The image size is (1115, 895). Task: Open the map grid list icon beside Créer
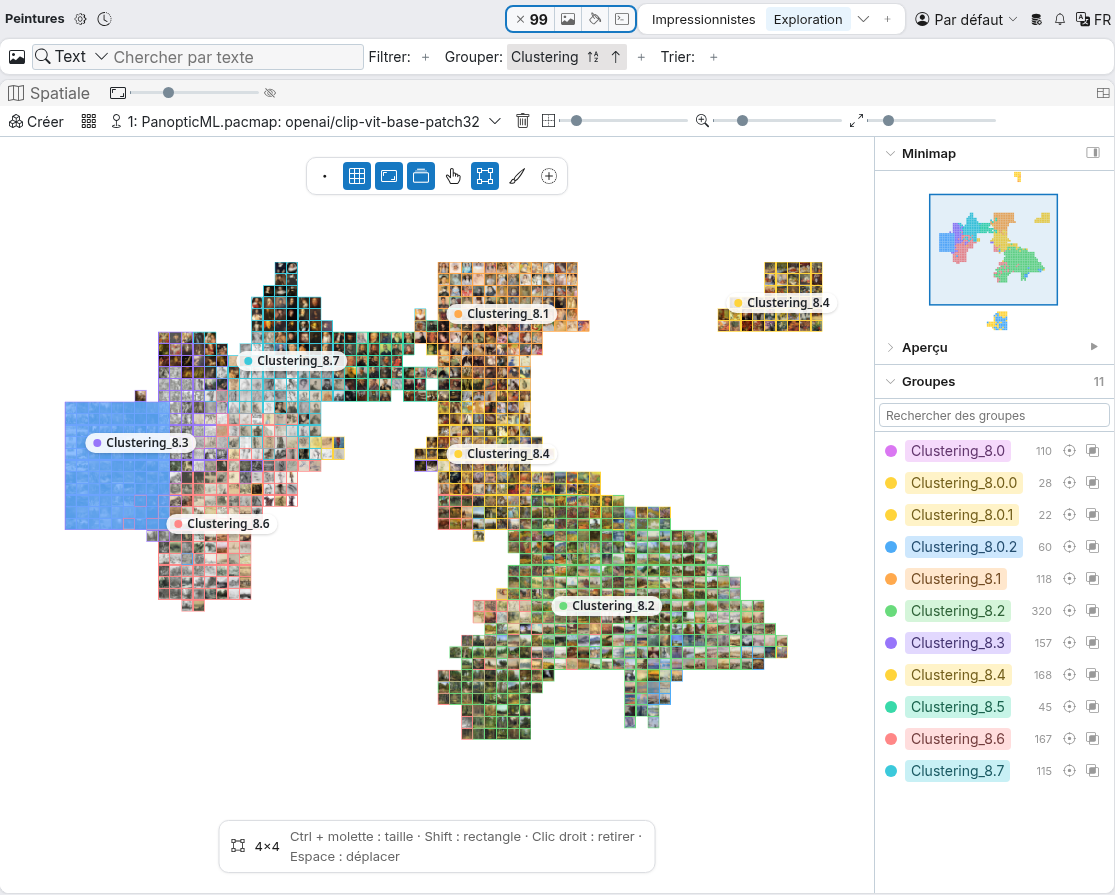(89, 122)
